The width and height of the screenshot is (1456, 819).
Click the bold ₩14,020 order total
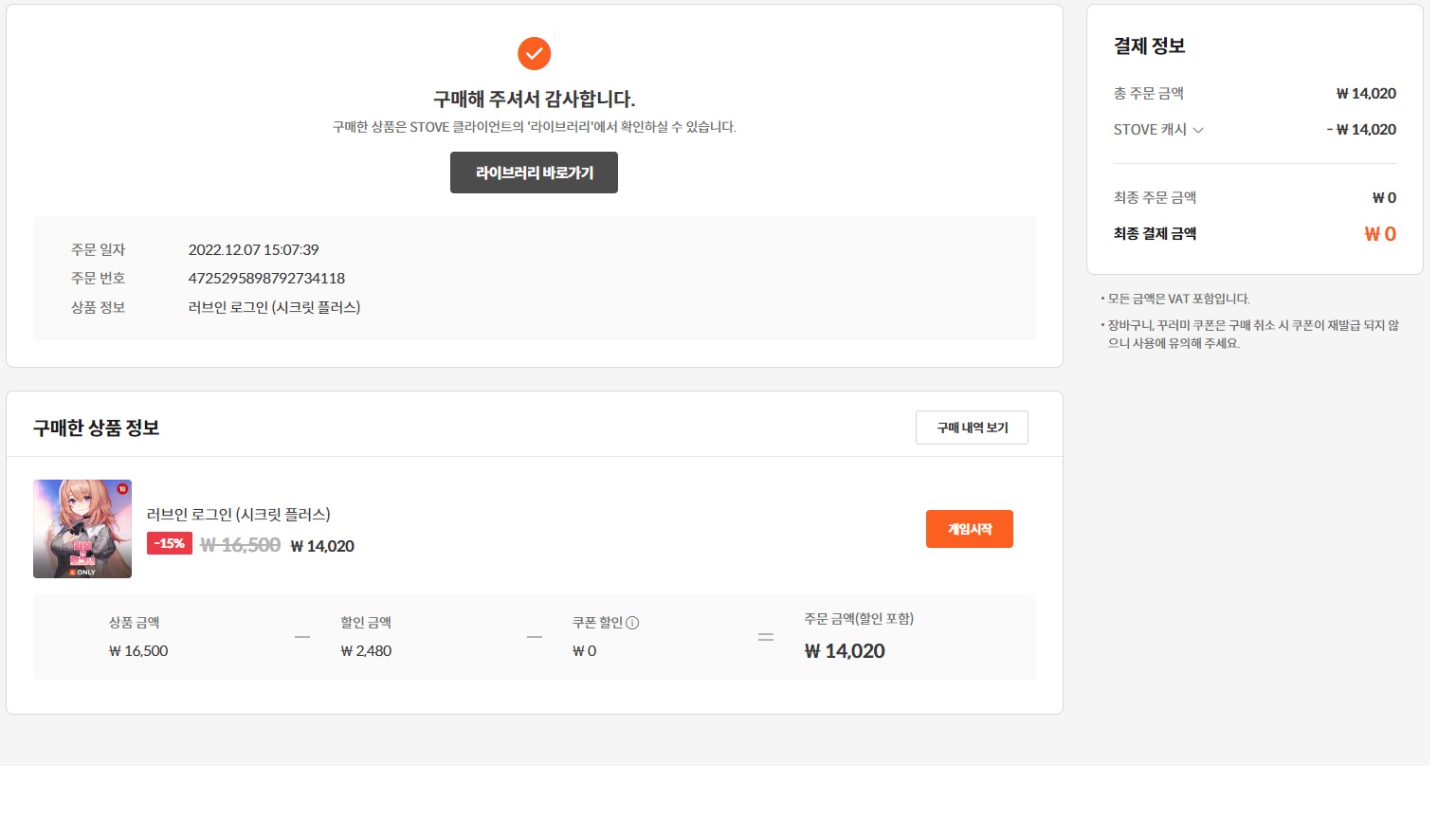click(x=845, y=651)
